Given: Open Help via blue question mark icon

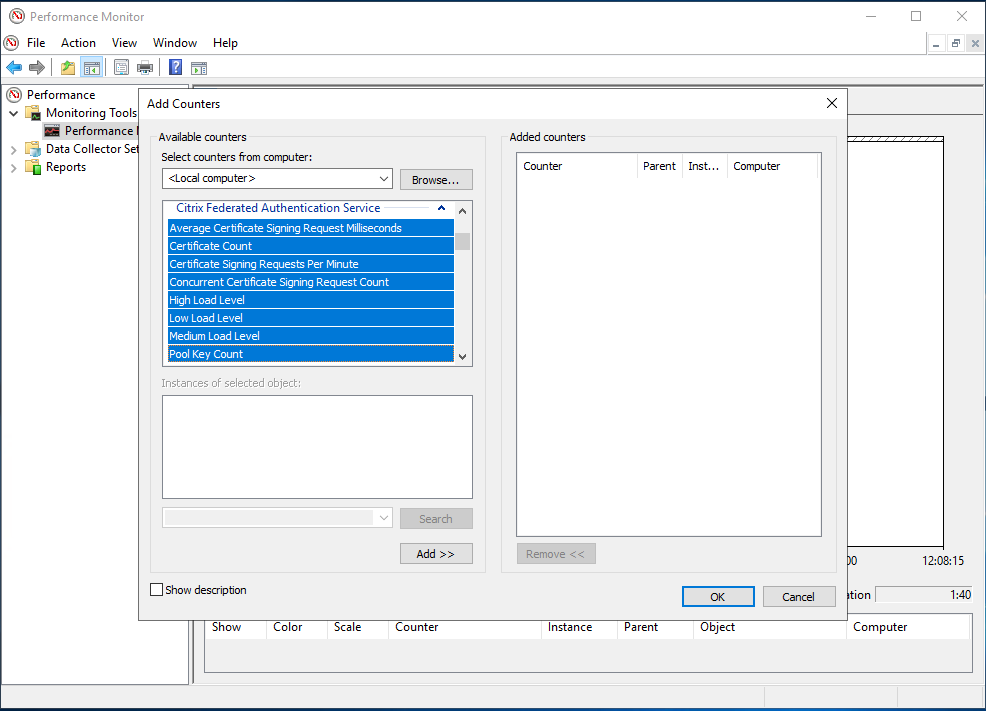Looking at the screenshot, I should point(175,68).
